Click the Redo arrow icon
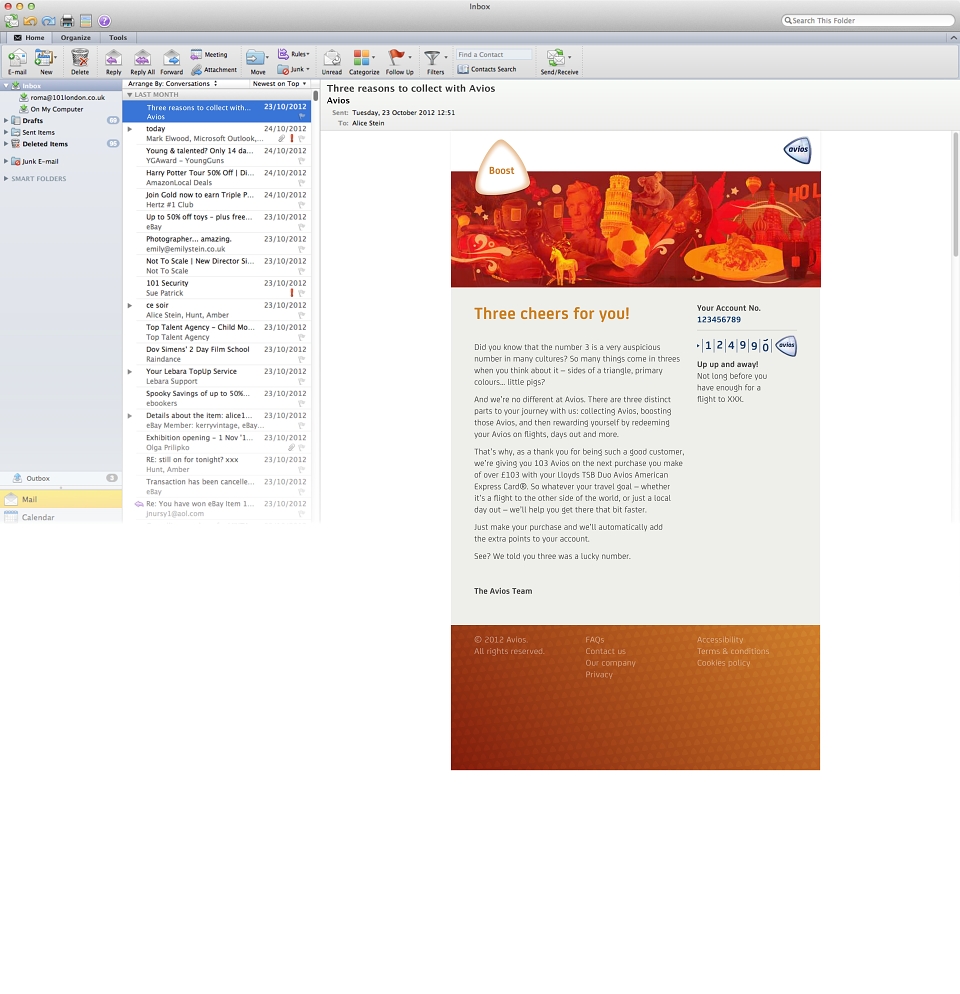This screenshot has height=994, width=960. [x=48, y=21]
